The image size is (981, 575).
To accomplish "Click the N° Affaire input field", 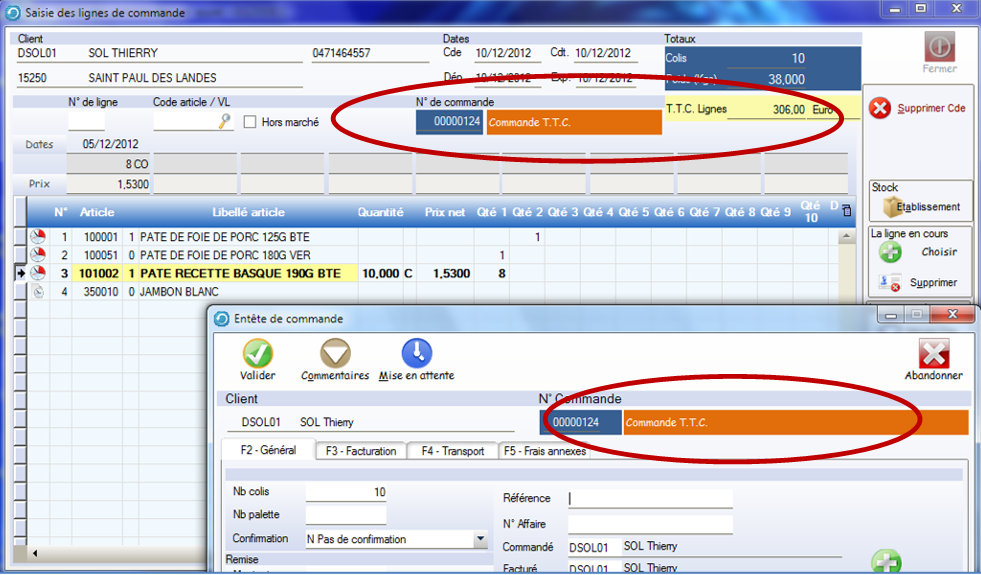I will 649,523.
